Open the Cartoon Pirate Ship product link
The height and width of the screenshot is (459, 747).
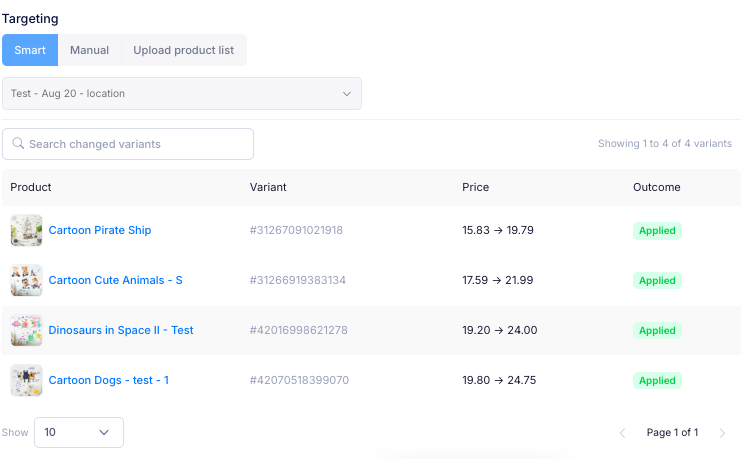(100, 230)
